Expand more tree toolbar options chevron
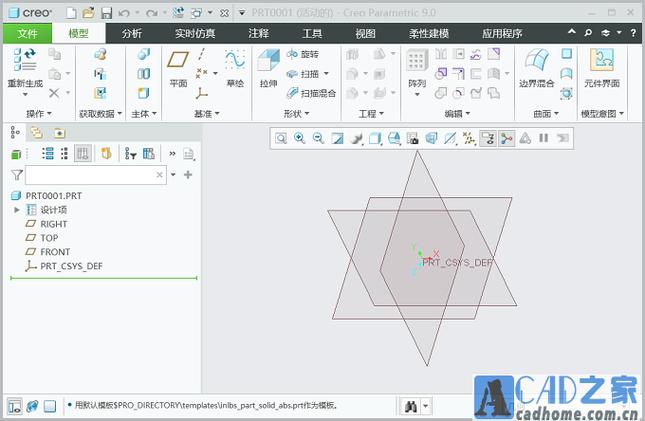The width and height of the screenshot is (645, 421). (x=172, y=154)
